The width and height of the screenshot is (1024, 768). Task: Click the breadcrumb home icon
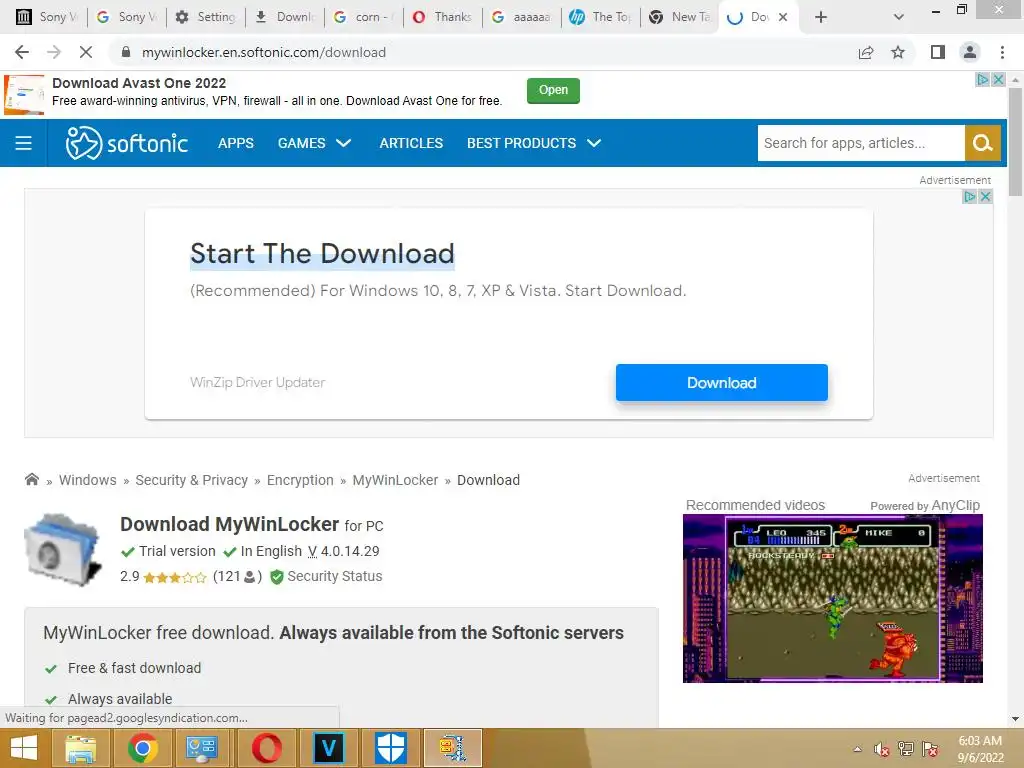[31, 479]
